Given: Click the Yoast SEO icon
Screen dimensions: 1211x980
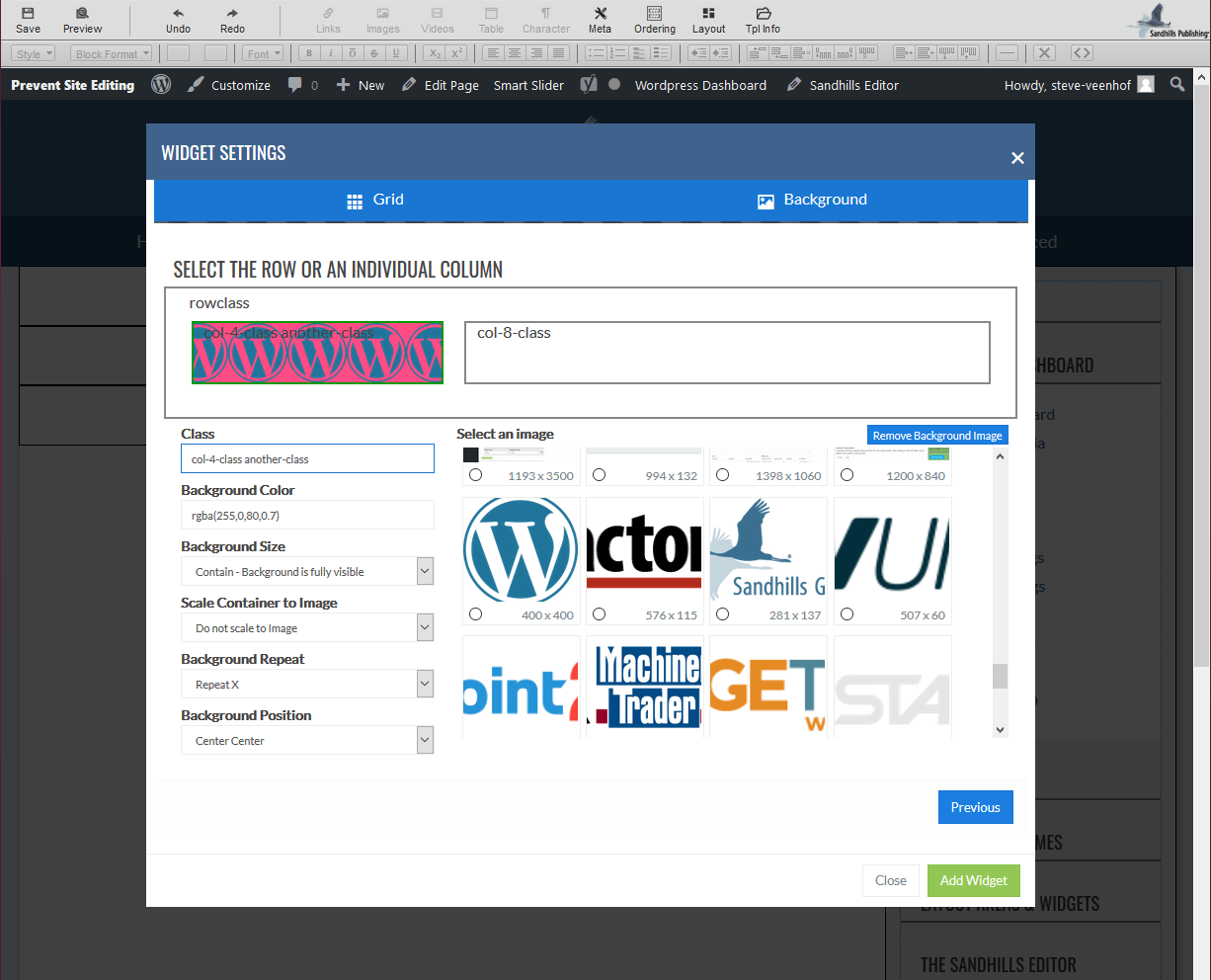Looking at the screenshot, I should (589, 85).
